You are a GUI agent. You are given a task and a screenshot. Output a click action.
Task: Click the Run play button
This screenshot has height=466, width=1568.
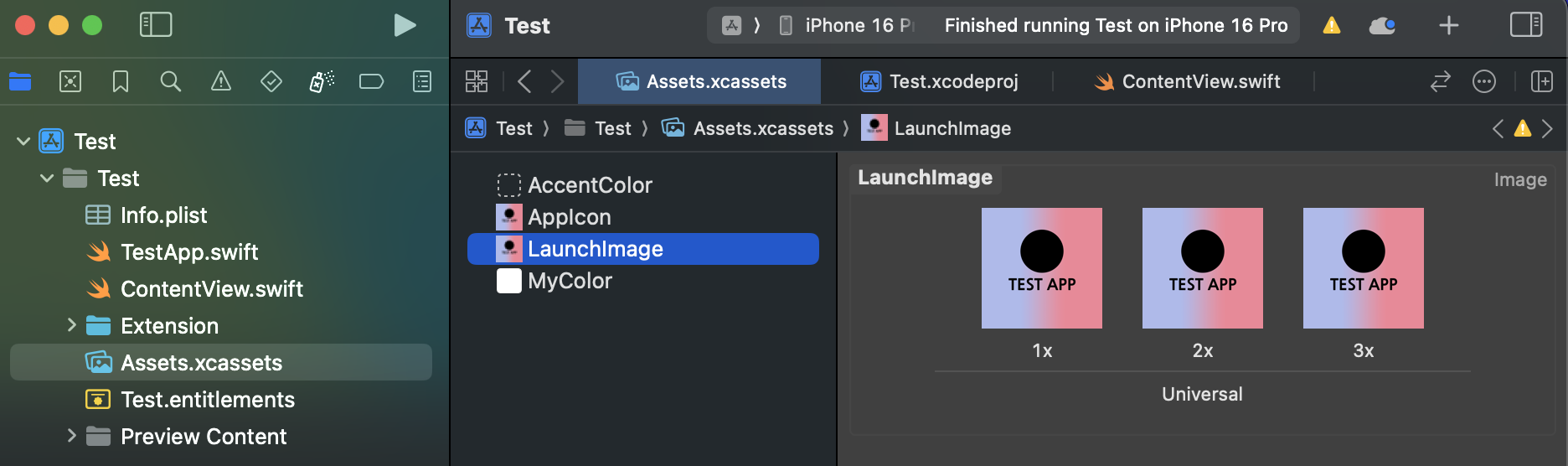(x=405, y=26)
